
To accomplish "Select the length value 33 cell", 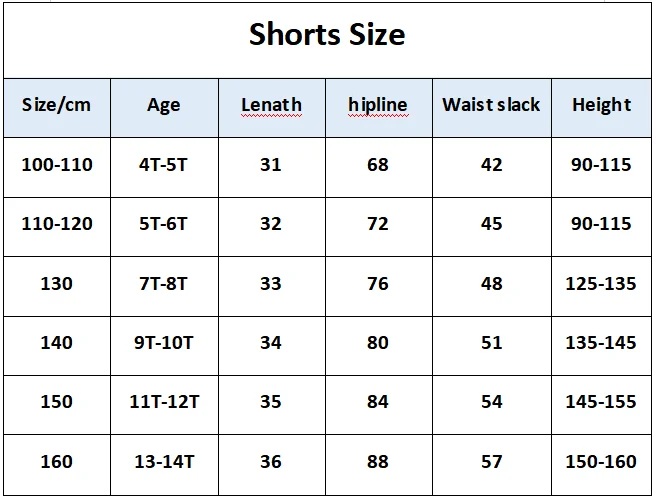I will 271,283.
